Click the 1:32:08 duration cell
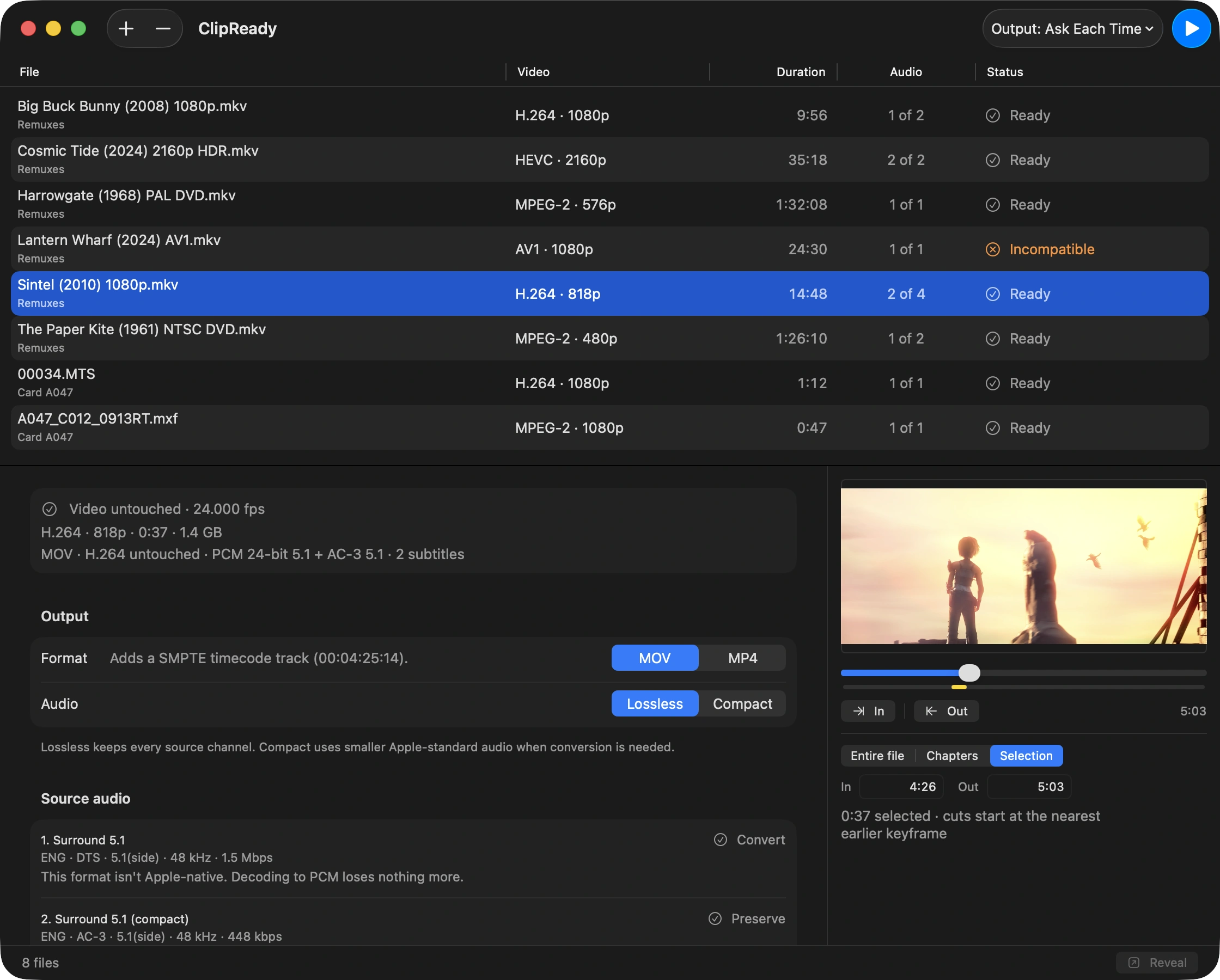Image resolution: width=1220 pixels, height=980 pixels. tap(801, 205)
